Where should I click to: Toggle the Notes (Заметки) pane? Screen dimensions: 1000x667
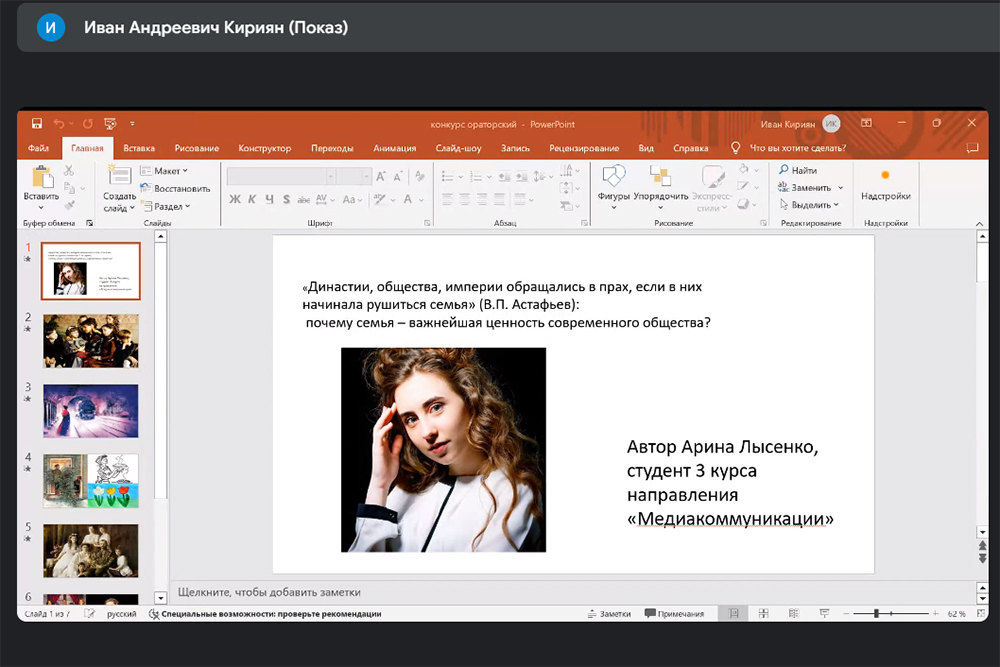[610, 613]
